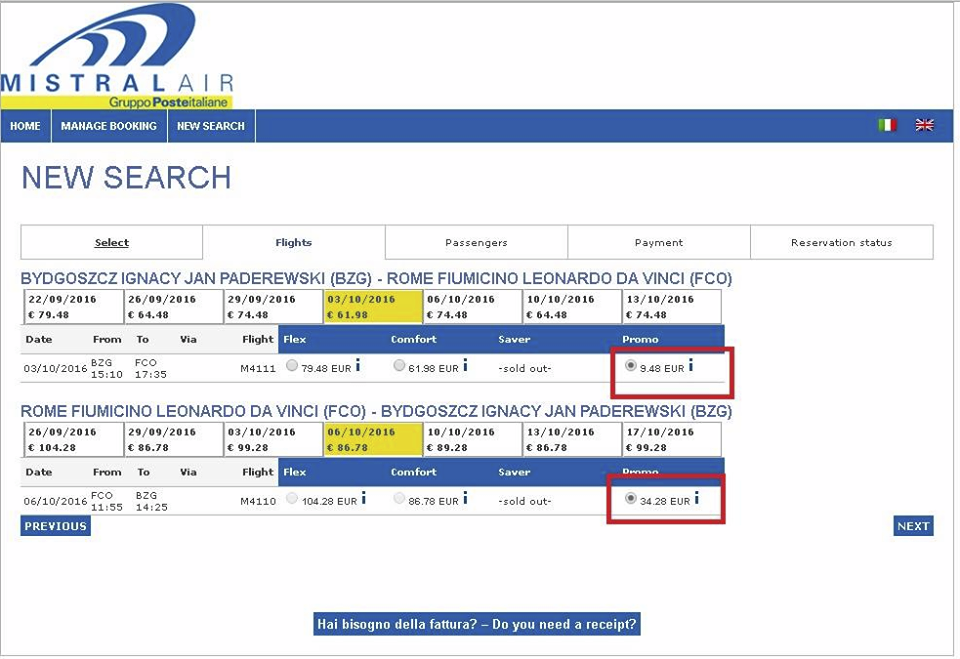
Task: Choose return date 13/10/2016 at €86.78
Action: [572, 440]
